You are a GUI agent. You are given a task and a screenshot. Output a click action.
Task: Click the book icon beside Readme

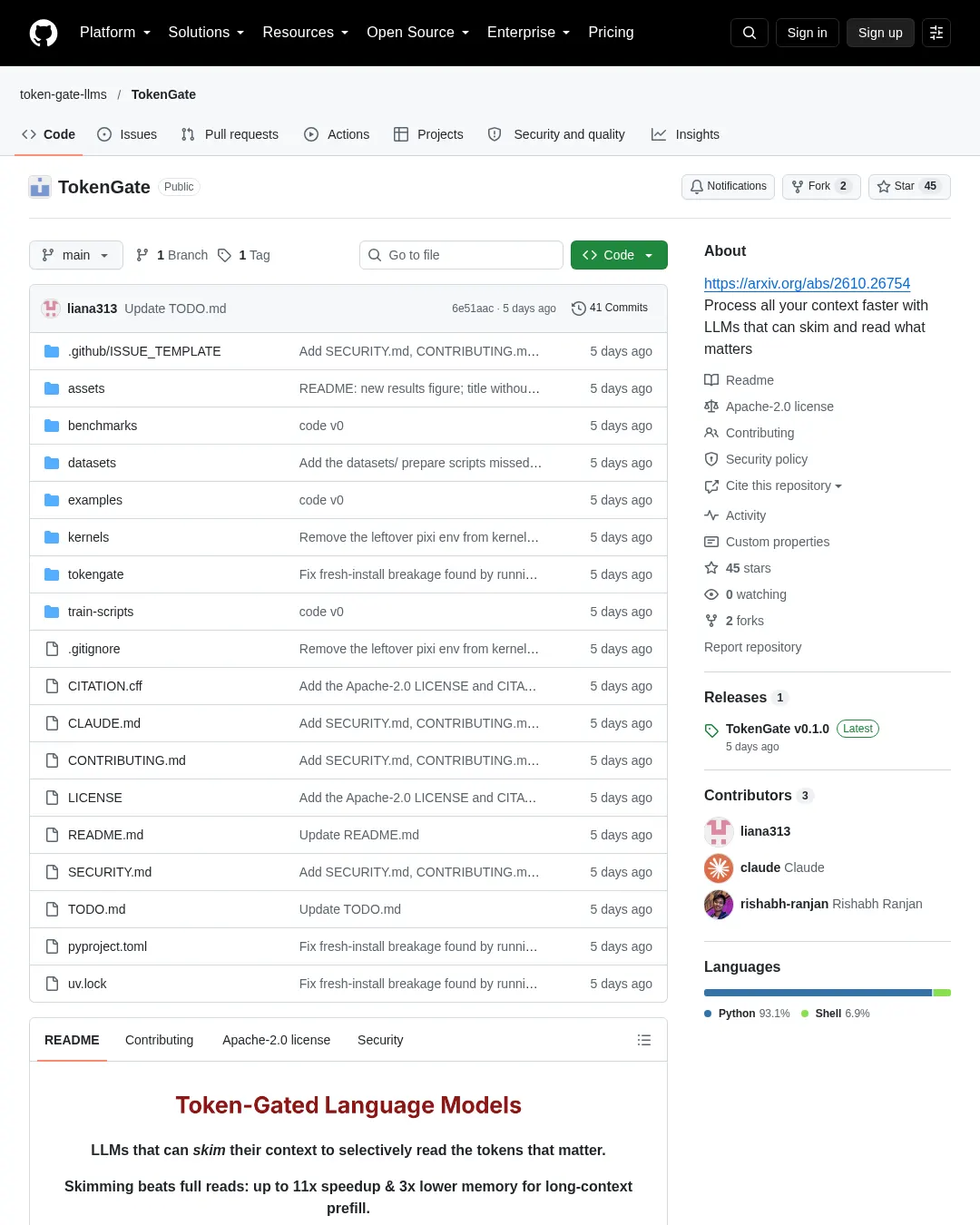(711, 380)
